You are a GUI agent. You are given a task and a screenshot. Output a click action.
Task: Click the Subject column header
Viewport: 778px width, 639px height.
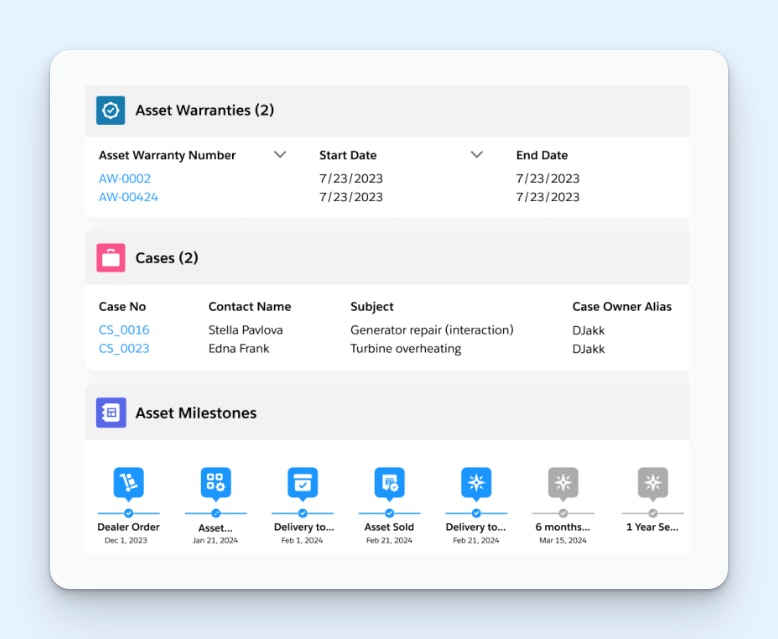[372, 307]
